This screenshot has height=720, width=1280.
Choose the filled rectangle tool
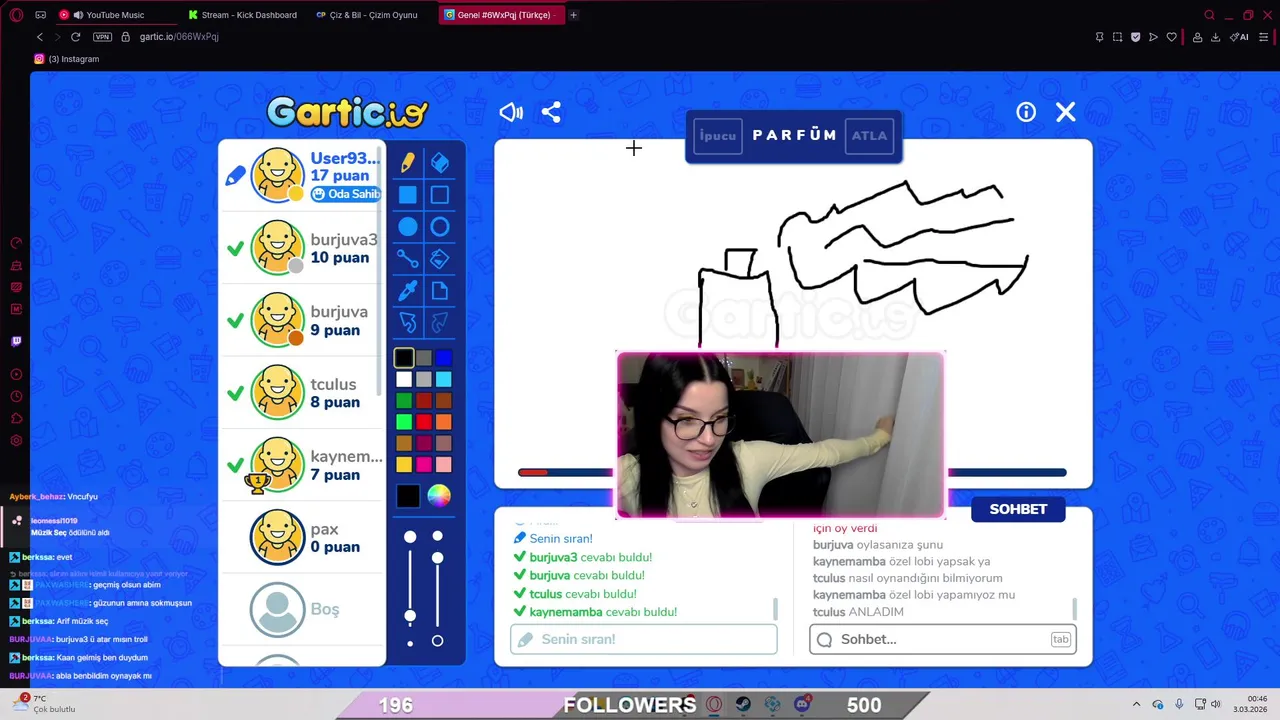(408, 195)
